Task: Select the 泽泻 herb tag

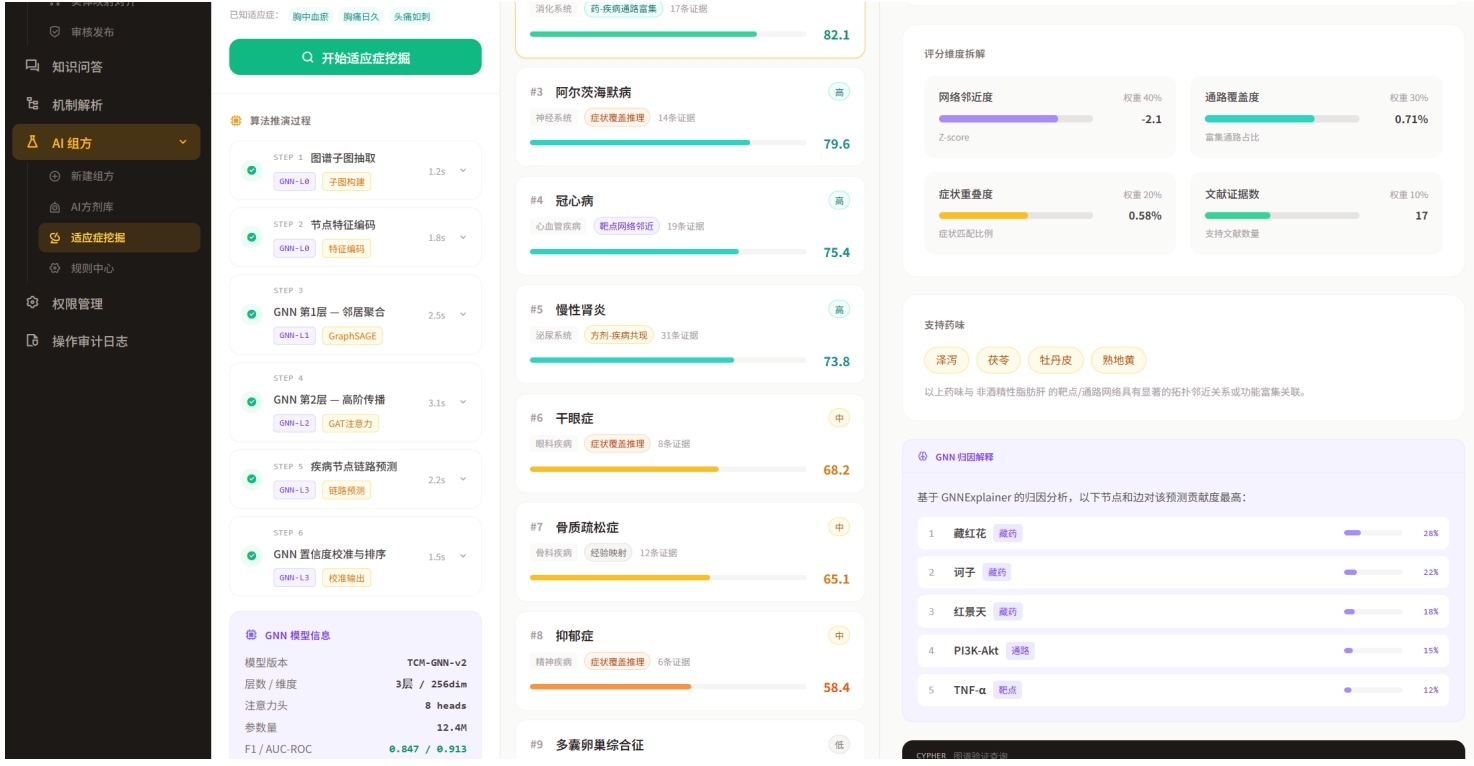Action: [x=945, y=360]
